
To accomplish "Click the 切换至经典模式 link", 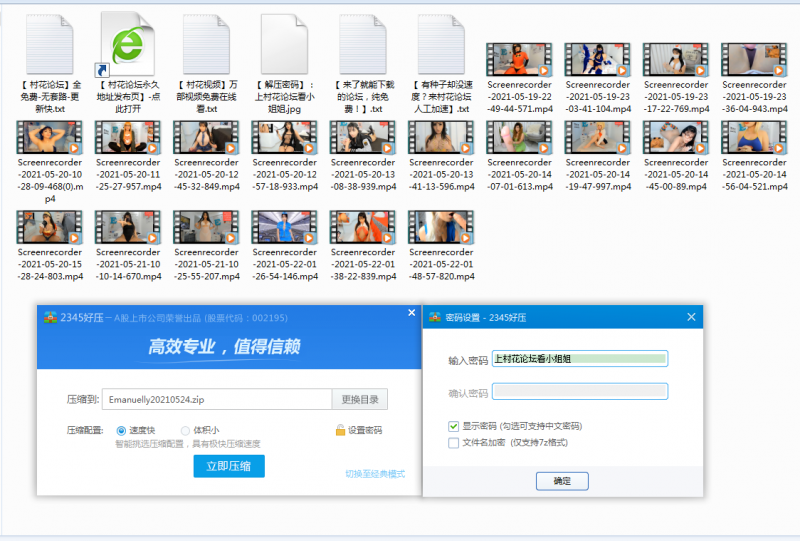I will point(375,474).
